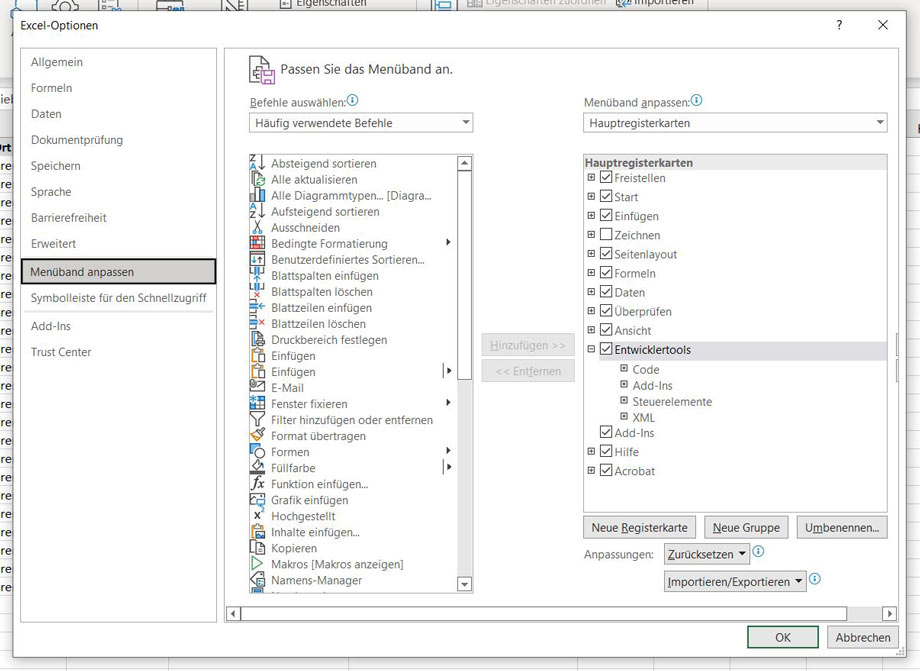Uncheck the Start tab checkbox
The height and width of the screenshot is (671, 920).
[x=606, y=196]
